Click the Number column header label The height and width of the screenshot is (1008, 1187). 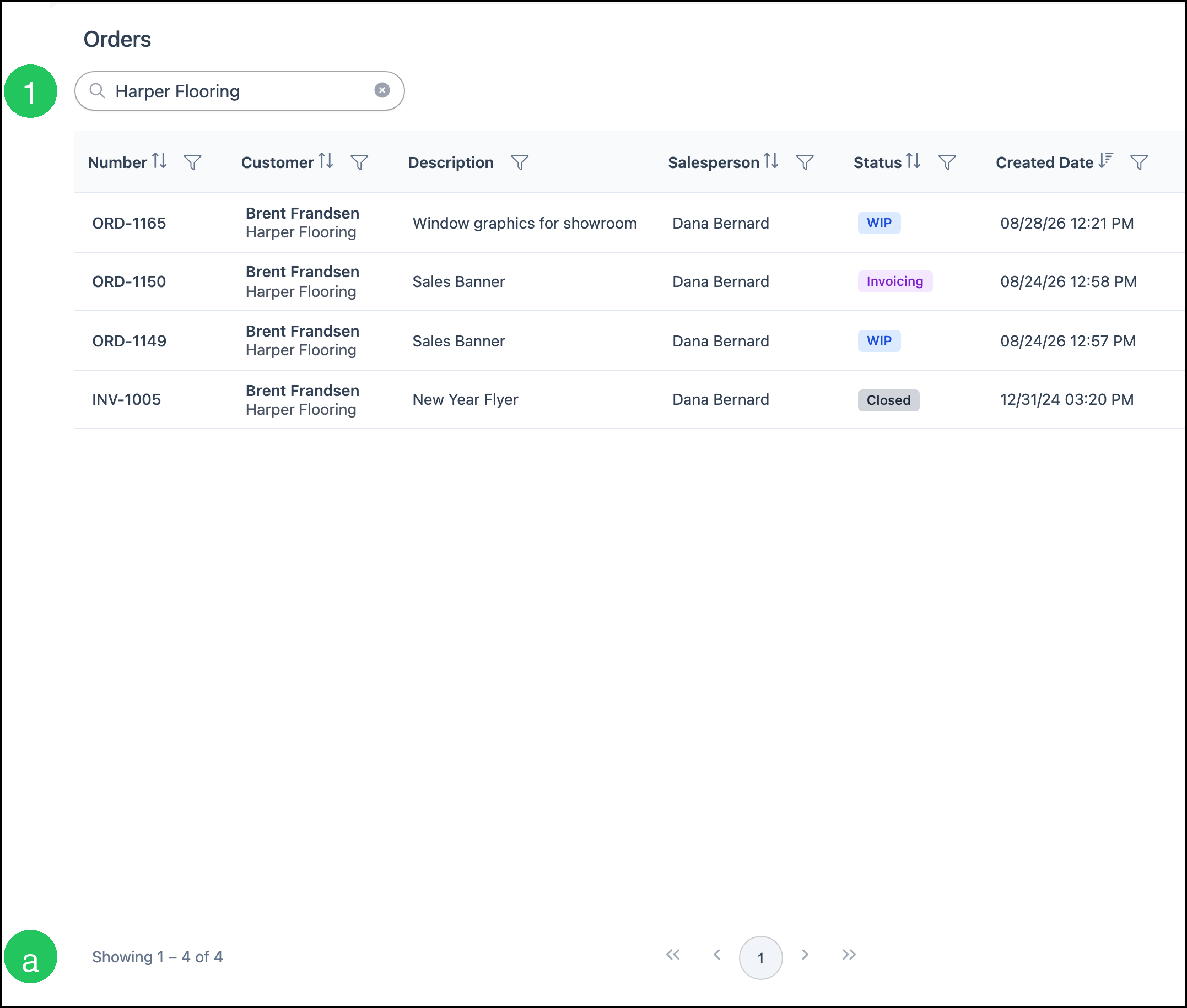point(117,162)
